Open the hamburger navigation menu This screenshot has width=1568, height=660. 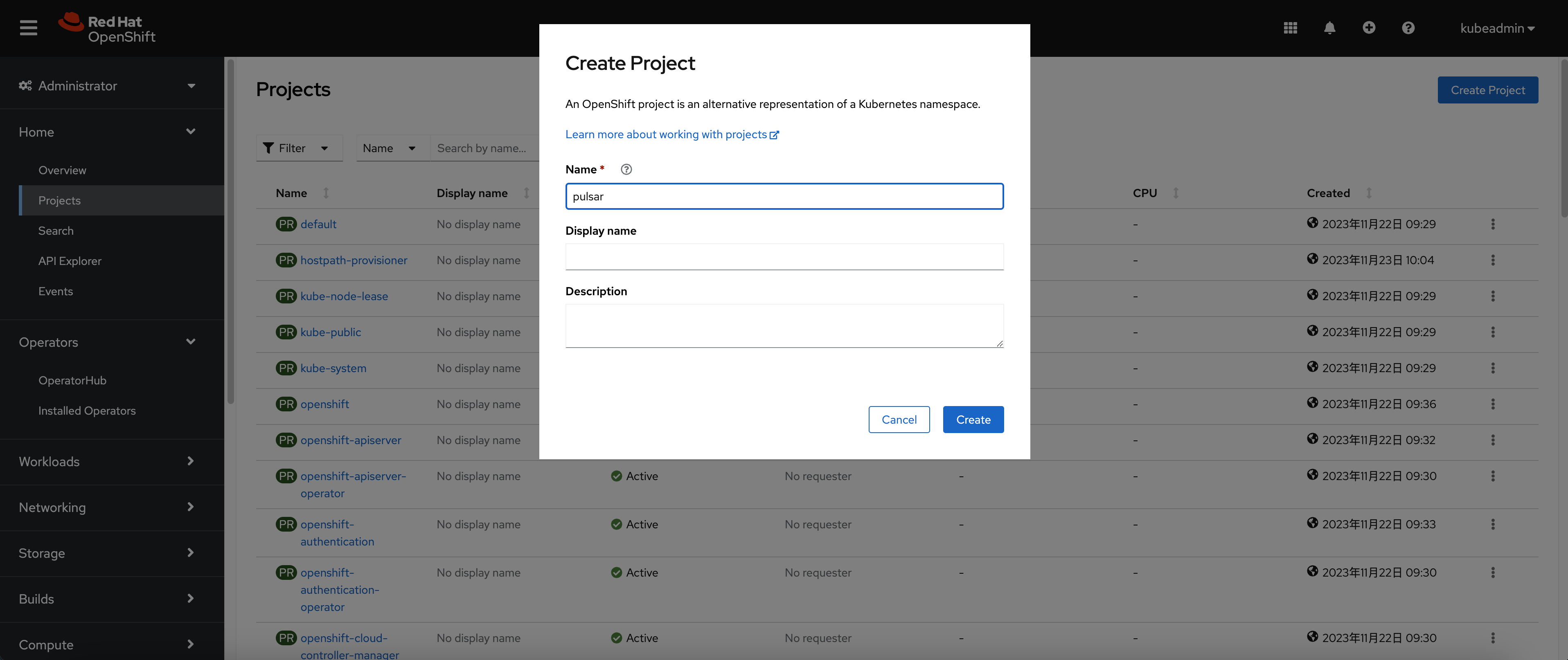tap(28, 27)
